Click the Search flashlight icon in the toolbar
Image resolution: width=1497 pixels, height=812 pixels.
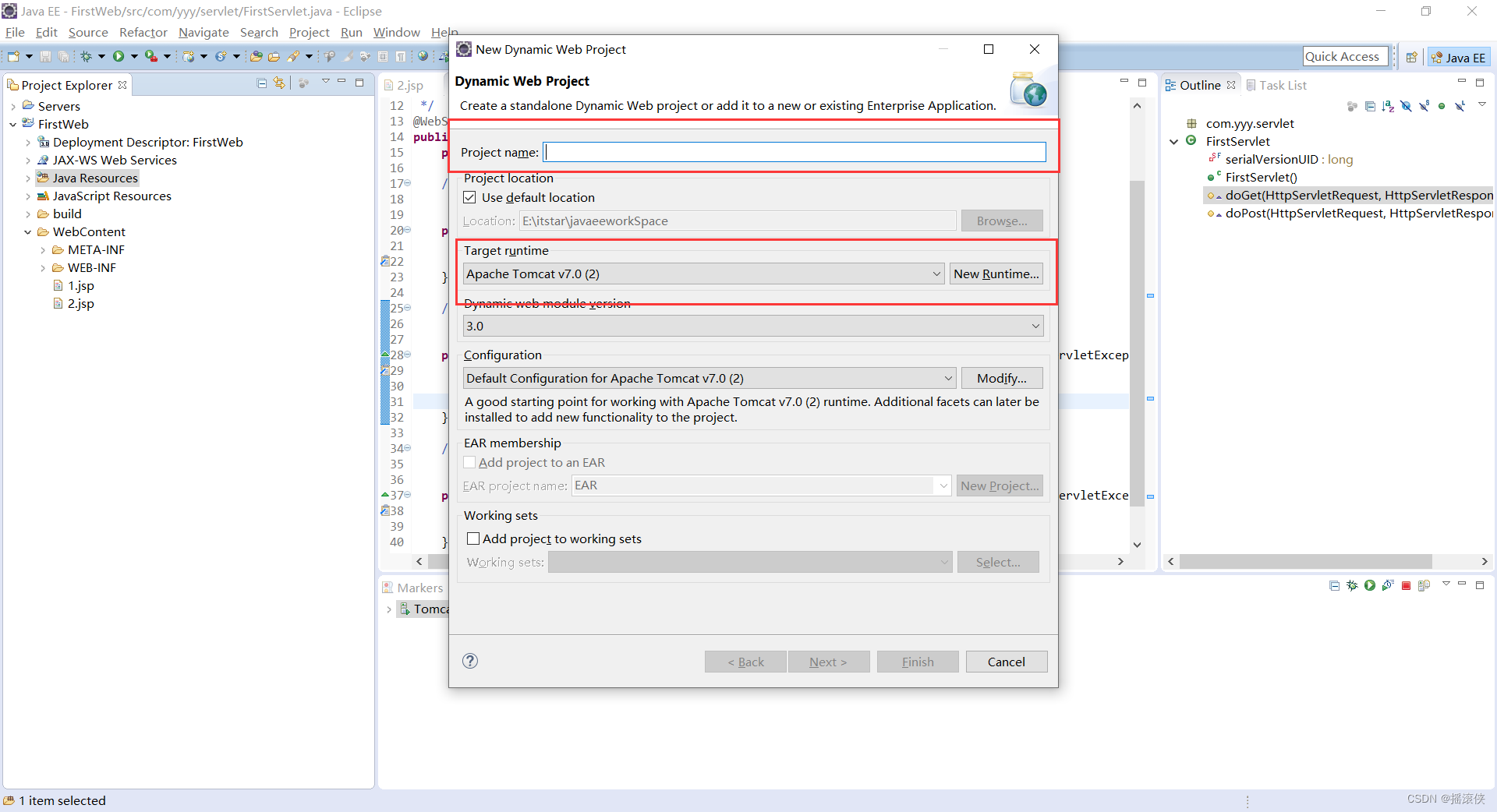point(293,56)
